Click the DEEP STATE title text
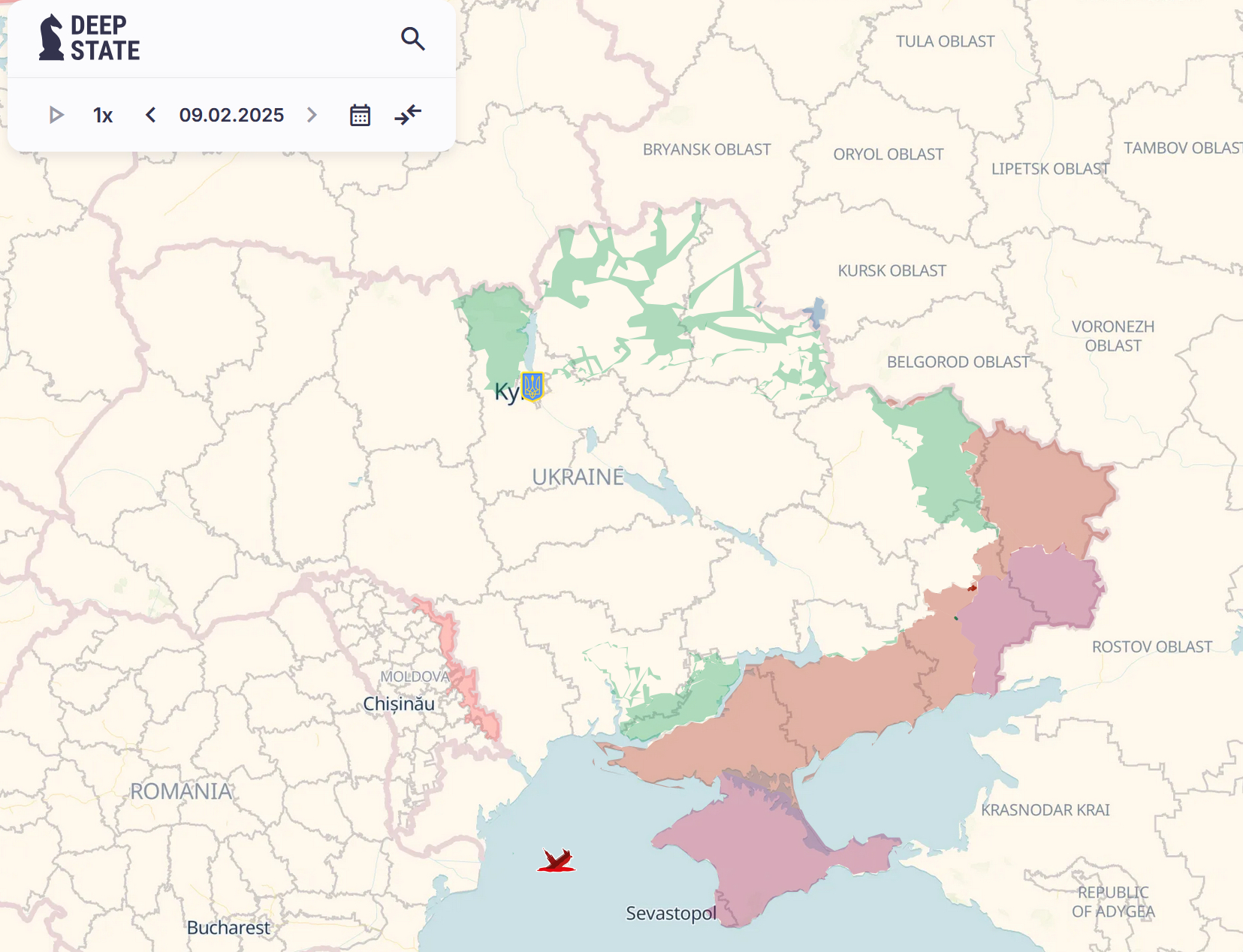Screen dimensions: 1243x952 pos(105,38)
